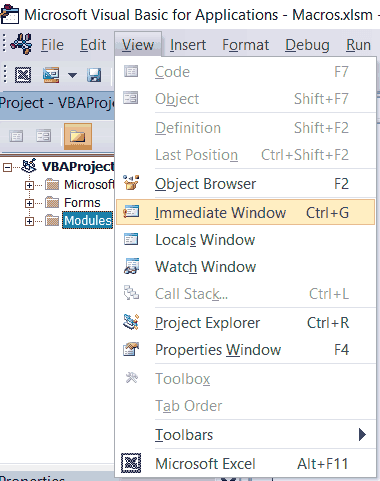The width and height of the screenshot is (380, 481).
Task: Click the VBA application icon left of File
Action: coord(21,44)
